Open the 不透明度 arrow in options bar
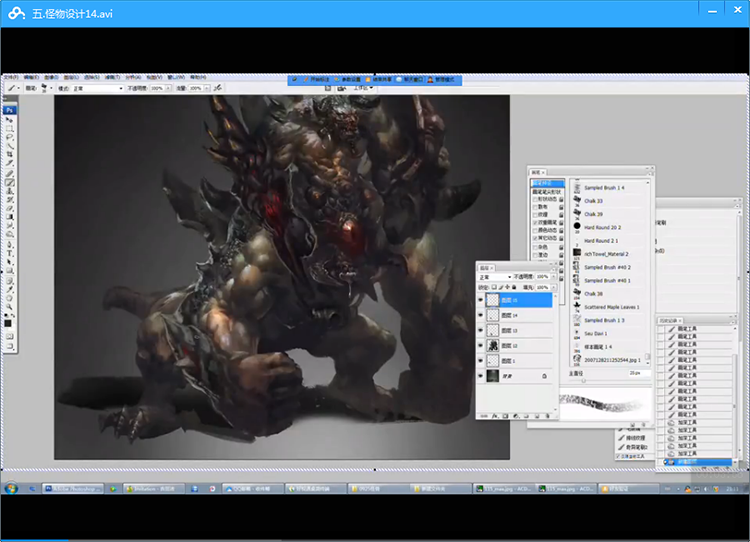 tap(168, 88)
